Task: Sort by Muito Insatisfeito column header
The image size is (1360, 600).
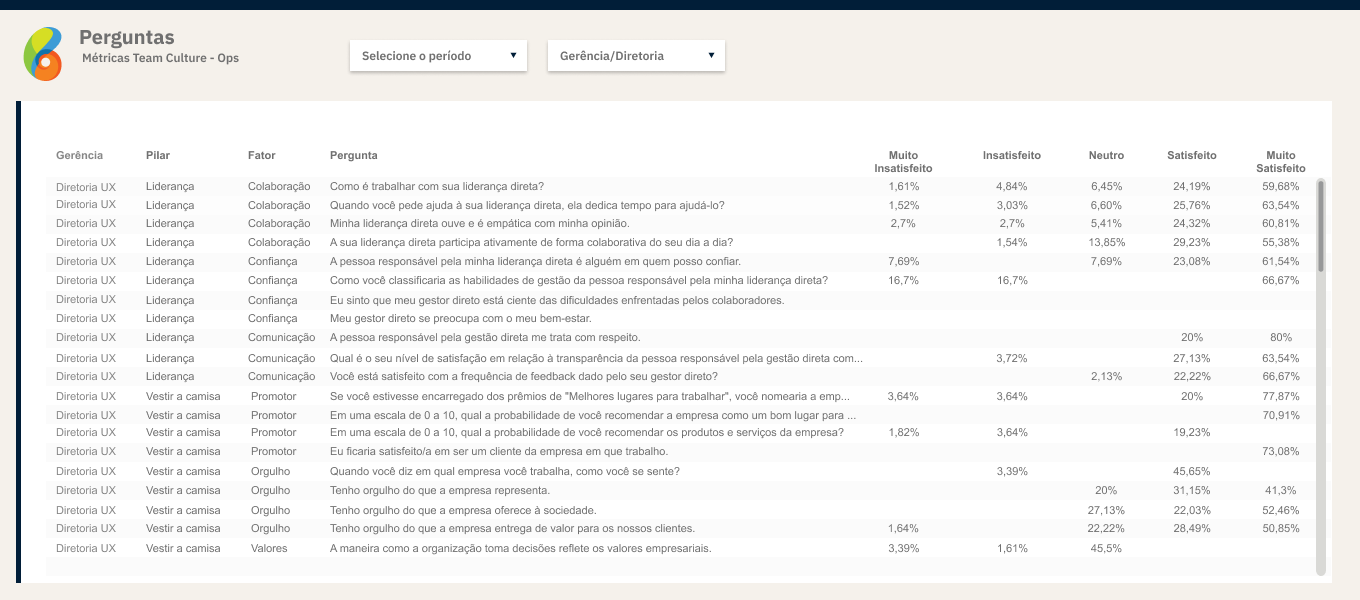Action: coord(903,162)
